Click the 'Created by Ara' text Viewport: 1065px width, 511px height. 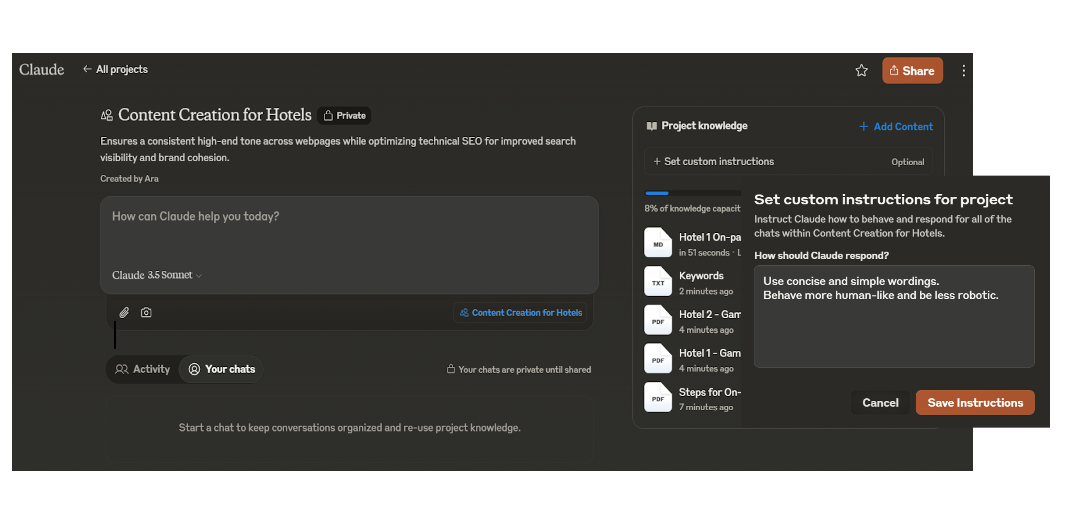[x=129, y=179]
